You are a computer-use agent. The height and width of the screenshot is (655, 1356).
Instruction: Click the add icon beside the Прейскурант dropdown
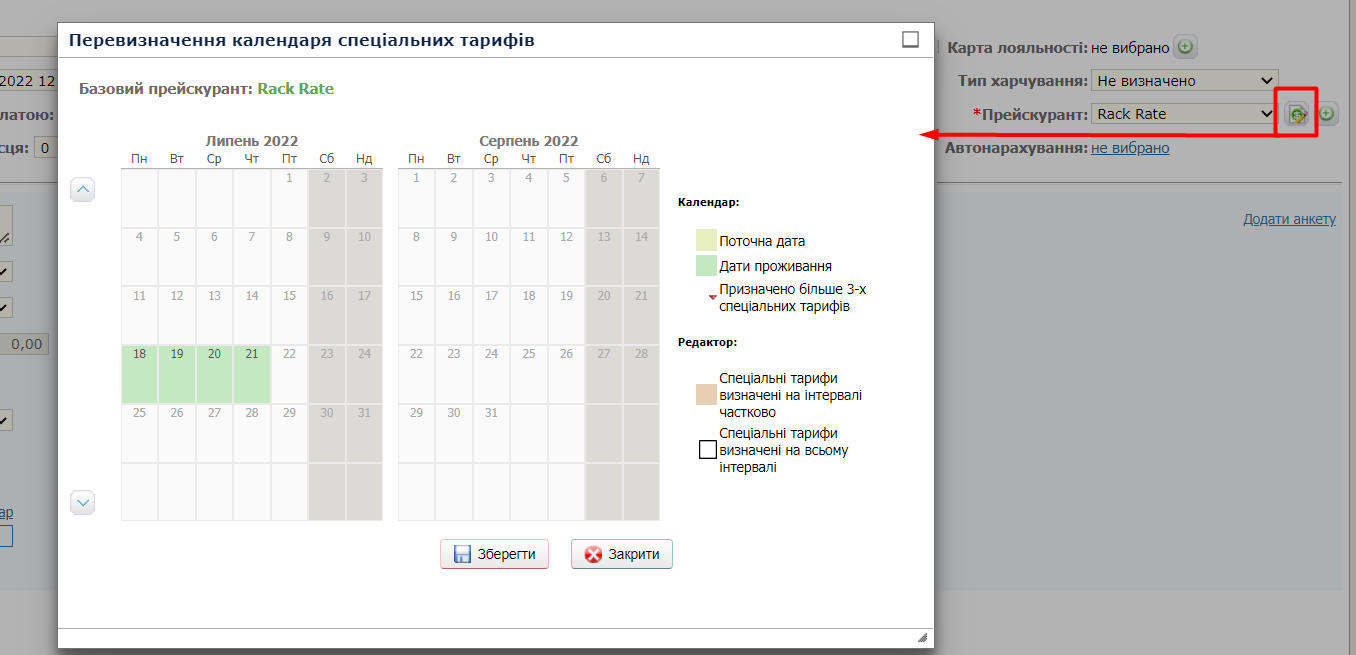click(x=1326, y=114)
